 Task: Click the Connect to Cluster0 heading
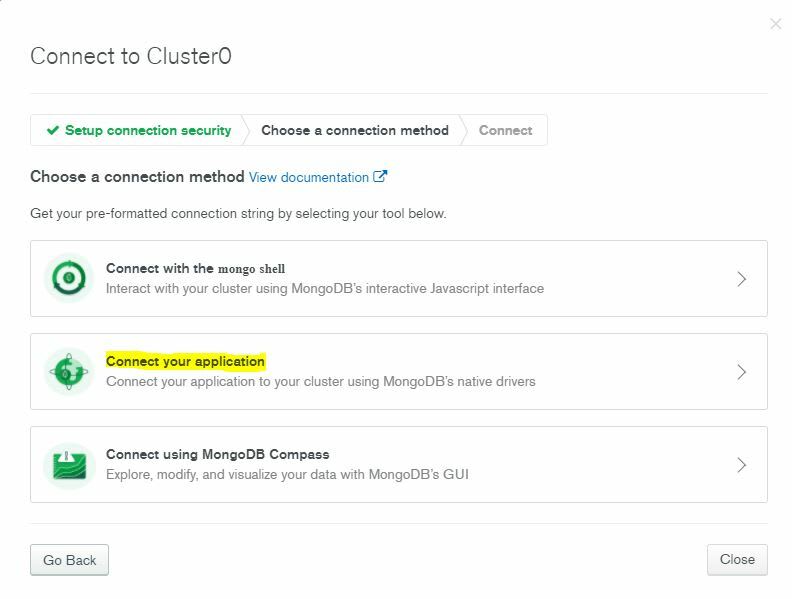[131, 56]
